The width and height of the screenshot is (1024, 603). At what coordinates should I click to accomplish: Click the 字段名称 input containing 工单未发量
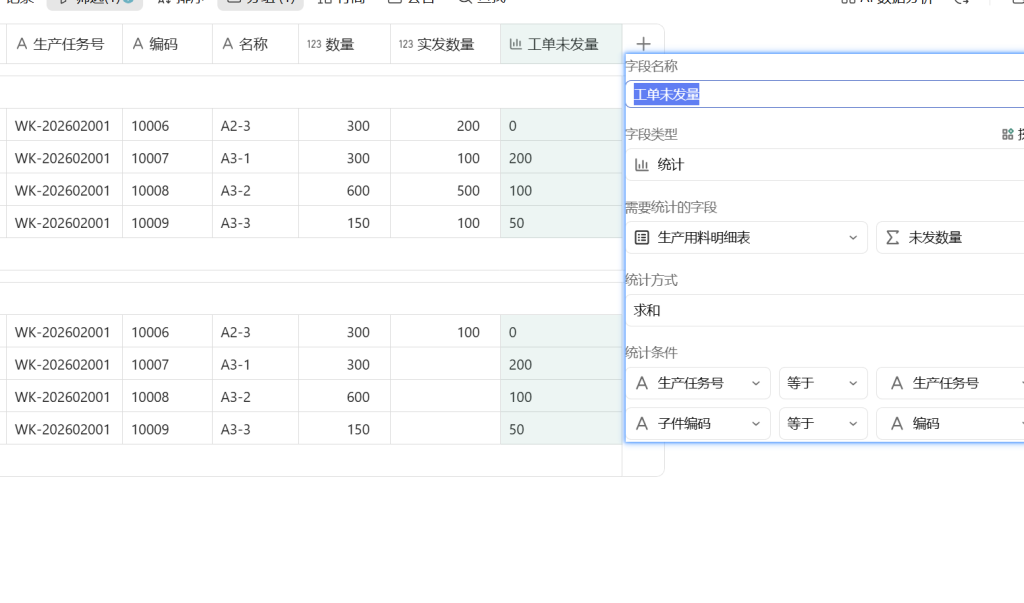click(825, 94)
